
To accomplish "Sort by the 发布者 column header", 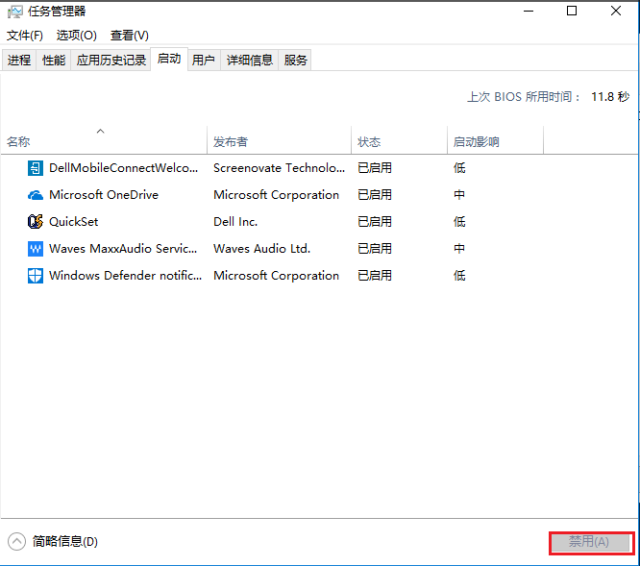I will 279,141.
